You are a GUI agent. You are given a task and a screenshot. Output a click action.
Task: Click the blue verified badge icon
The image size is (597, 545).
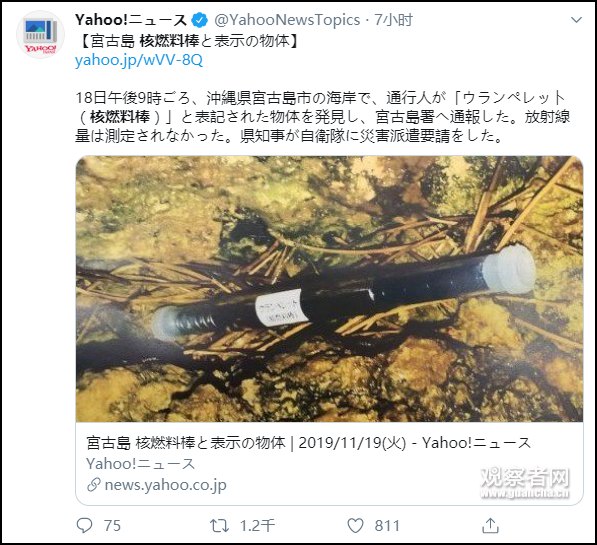click(199, 20)
